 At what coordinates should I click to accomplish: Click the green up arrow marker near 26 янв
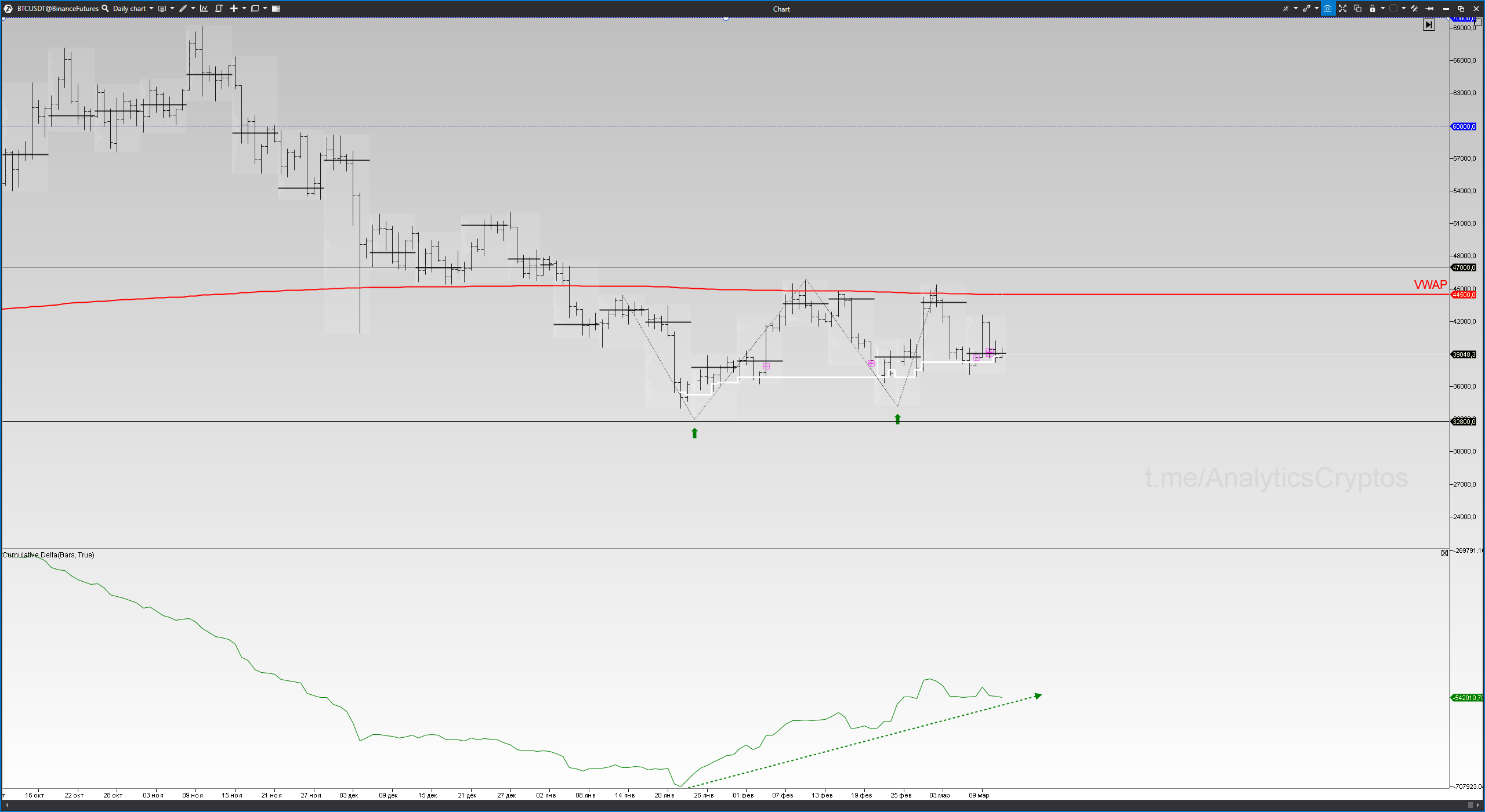point(694,433)
